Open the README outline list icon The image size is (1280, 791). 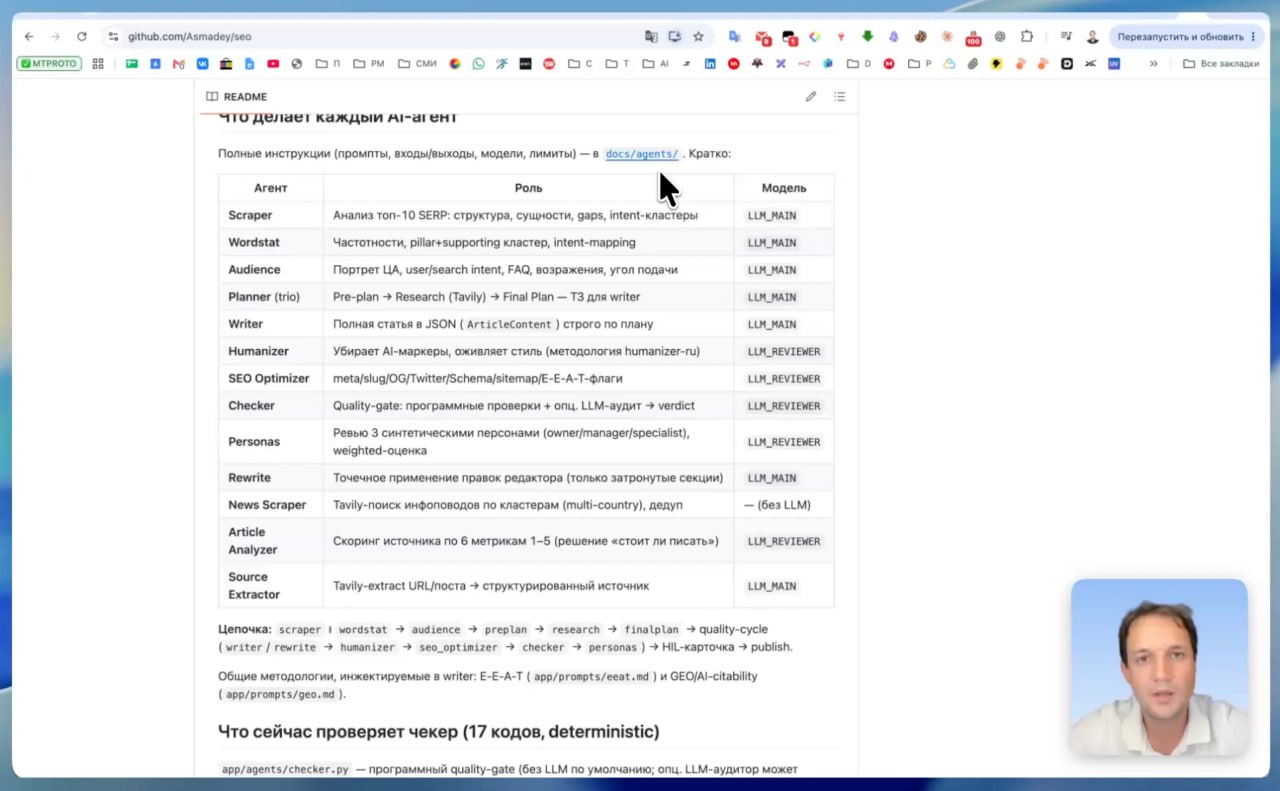coord(840,97)
